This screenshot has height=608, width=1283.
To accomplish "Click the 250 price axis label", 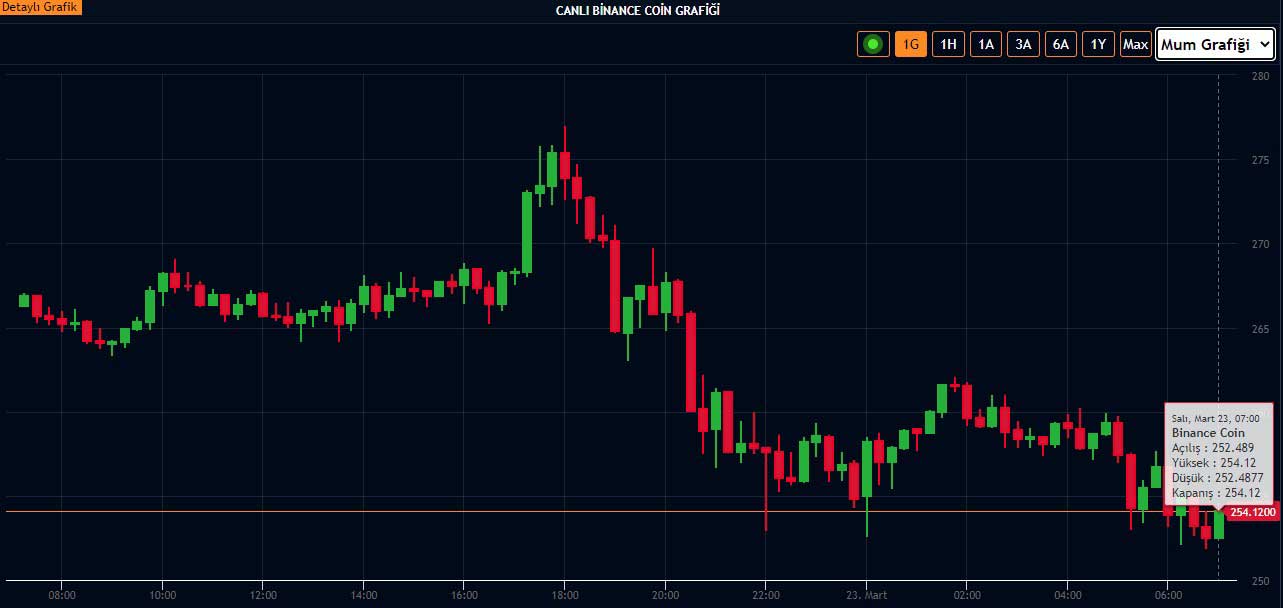I will pos(1259,582).
